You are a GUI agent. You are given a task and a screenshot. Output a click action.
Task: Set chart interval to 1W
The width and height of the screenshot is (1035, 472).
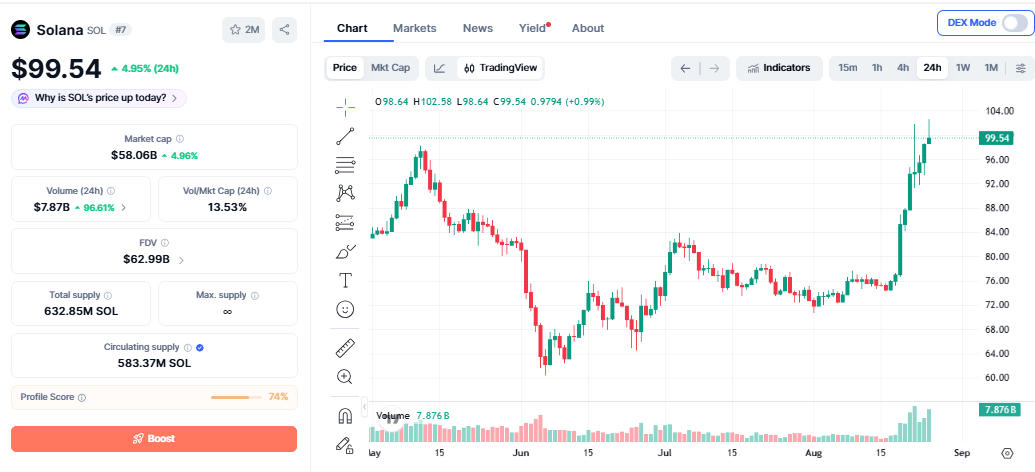point(963,68)
